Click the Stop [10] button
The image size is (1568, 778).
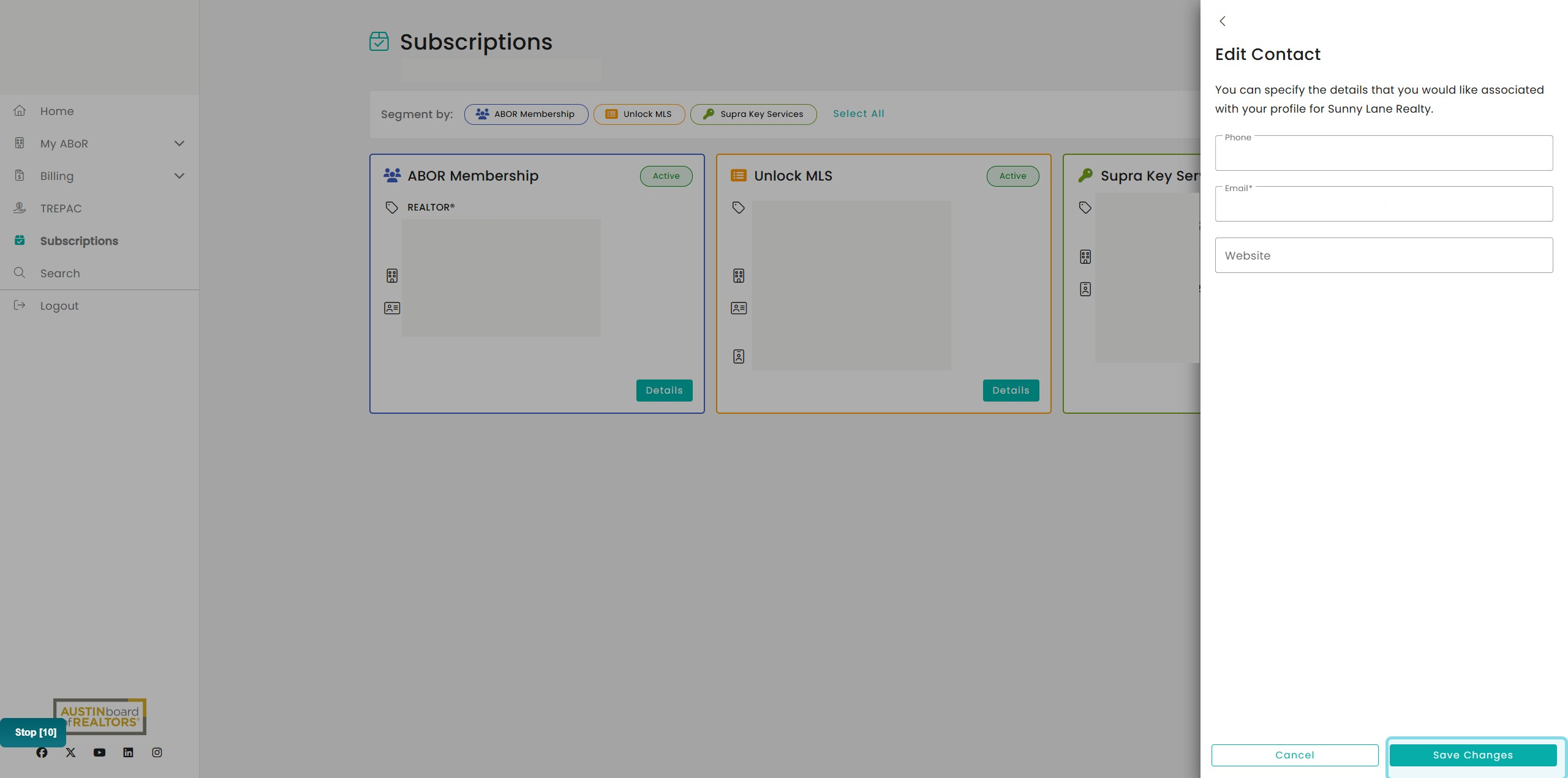coord(33,733)
